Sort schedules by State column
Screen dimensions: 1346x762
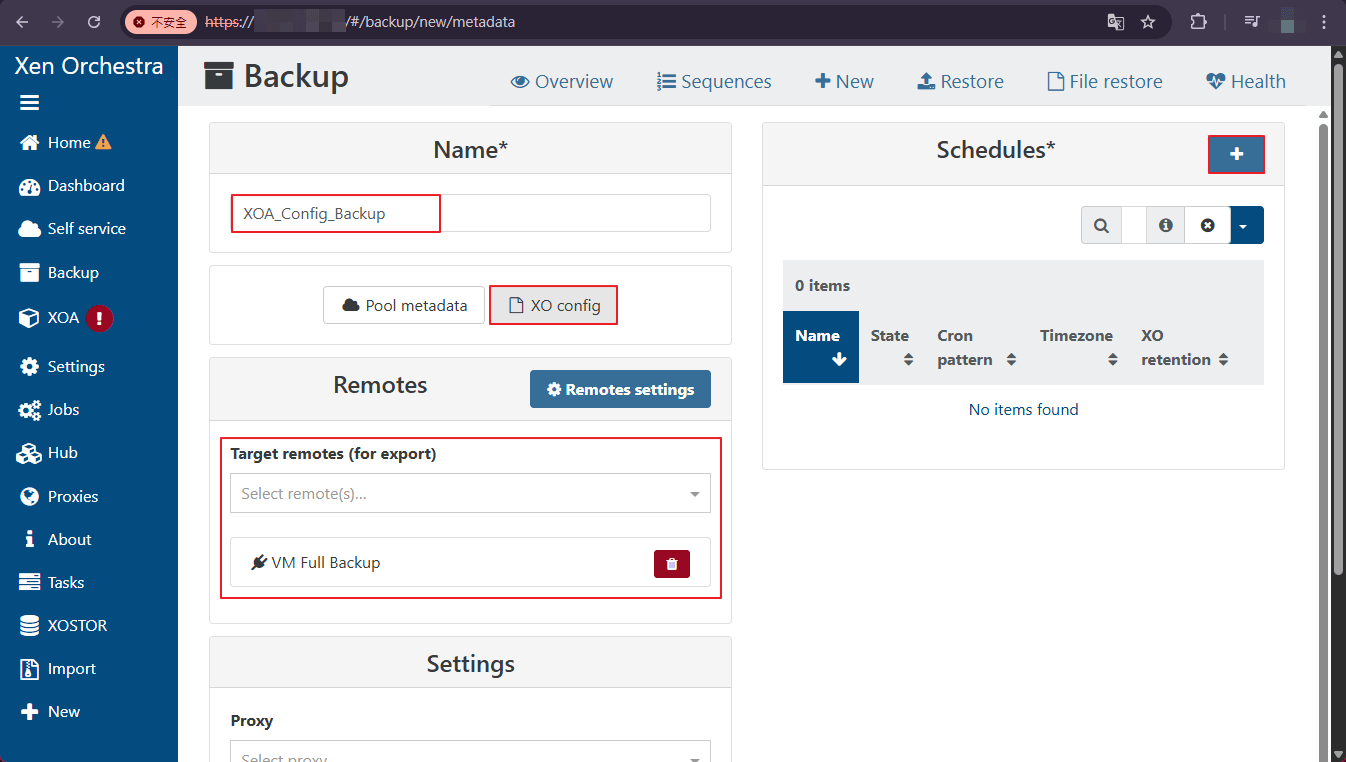point(892,347)
